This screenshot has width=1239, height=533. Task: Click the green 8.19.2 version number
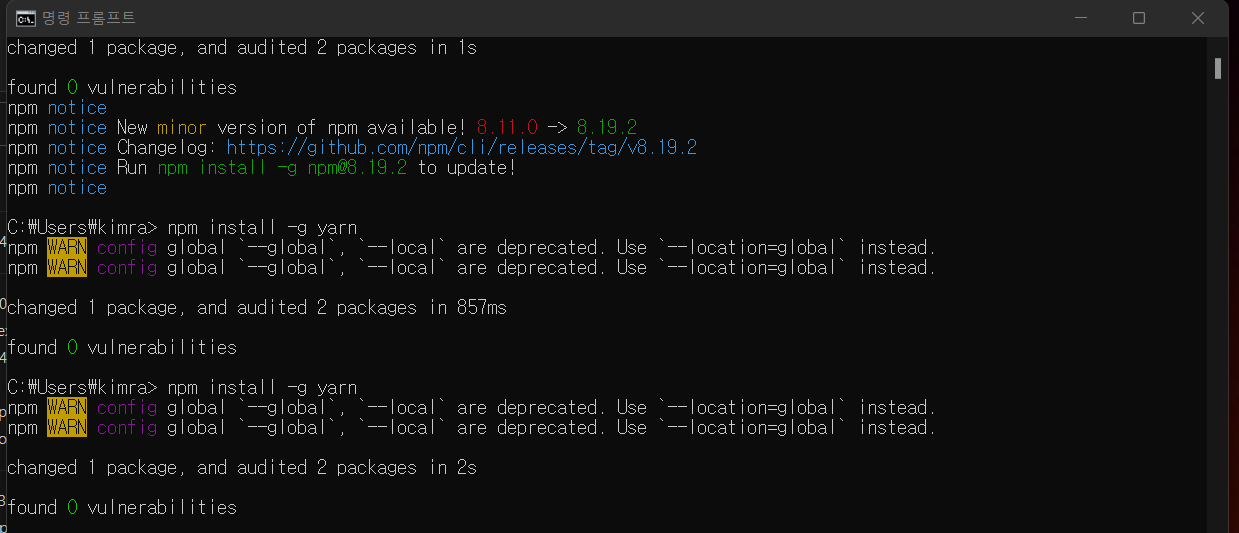pos(606,128)
